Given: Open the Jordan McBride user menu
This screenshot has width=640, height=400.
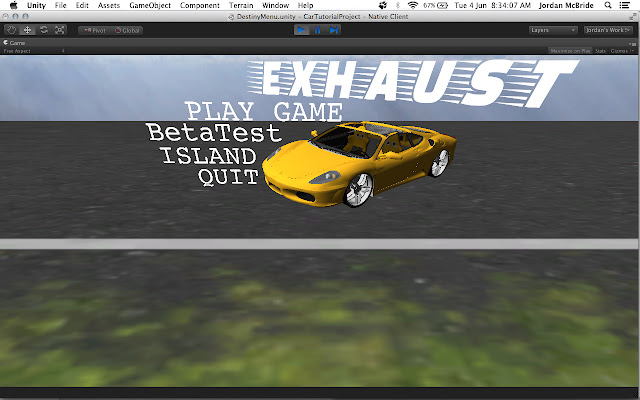Looking at the screenshot, I should pyautogui.click(x=565, y=5).
